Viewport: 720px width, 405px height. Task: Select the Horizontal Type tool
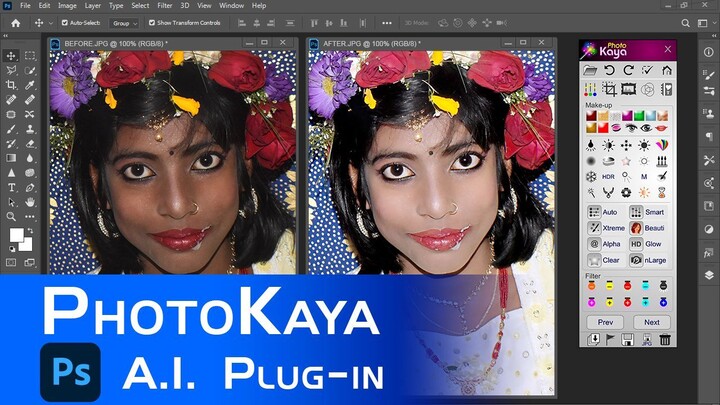coord(11,187)
